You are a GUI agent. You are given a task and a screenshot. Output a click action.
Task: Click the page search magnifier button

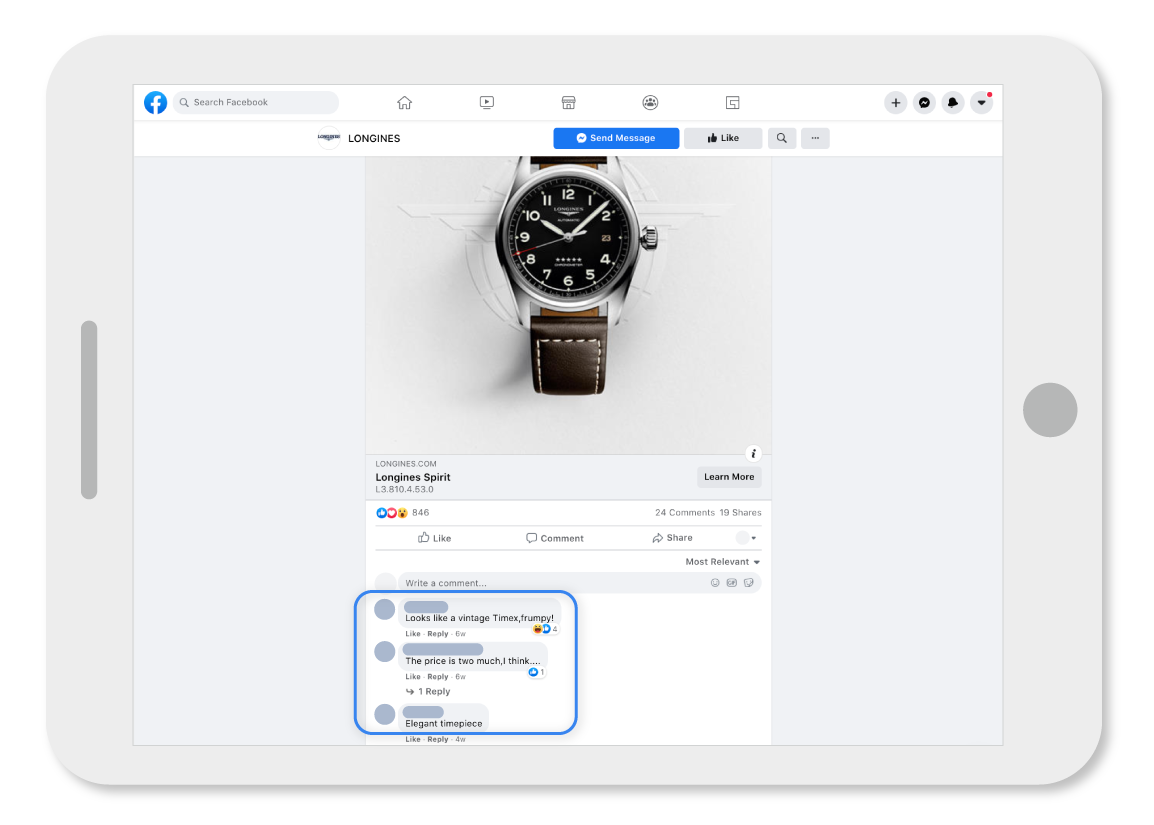tap(782, 138)
